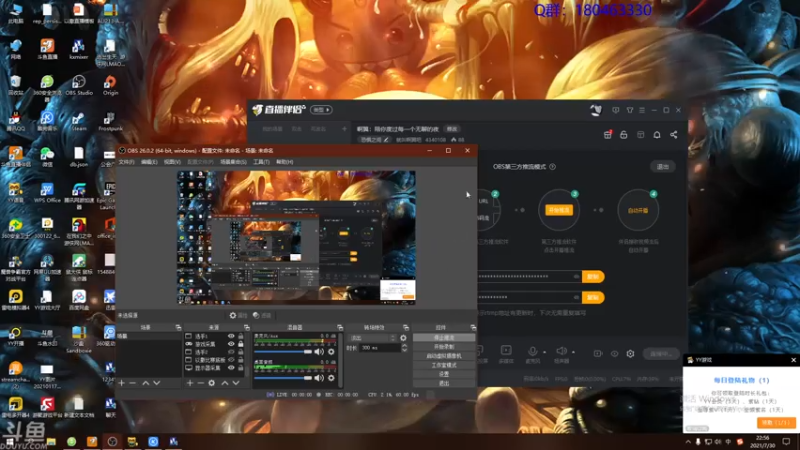Open 多媒体 media icon in 直播伴侣
Image resolution: width=800 pixels, height=450 pixels.
point(506,350)
